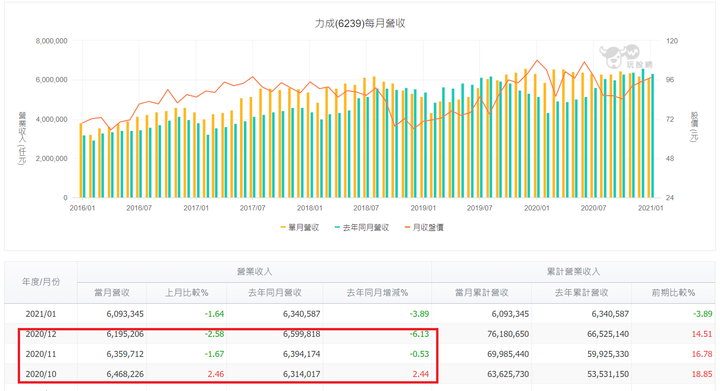The height and width of the screenshot is (391, 720).
Task: Click the 2016/01 x-axis label
Action: point(82,208)
